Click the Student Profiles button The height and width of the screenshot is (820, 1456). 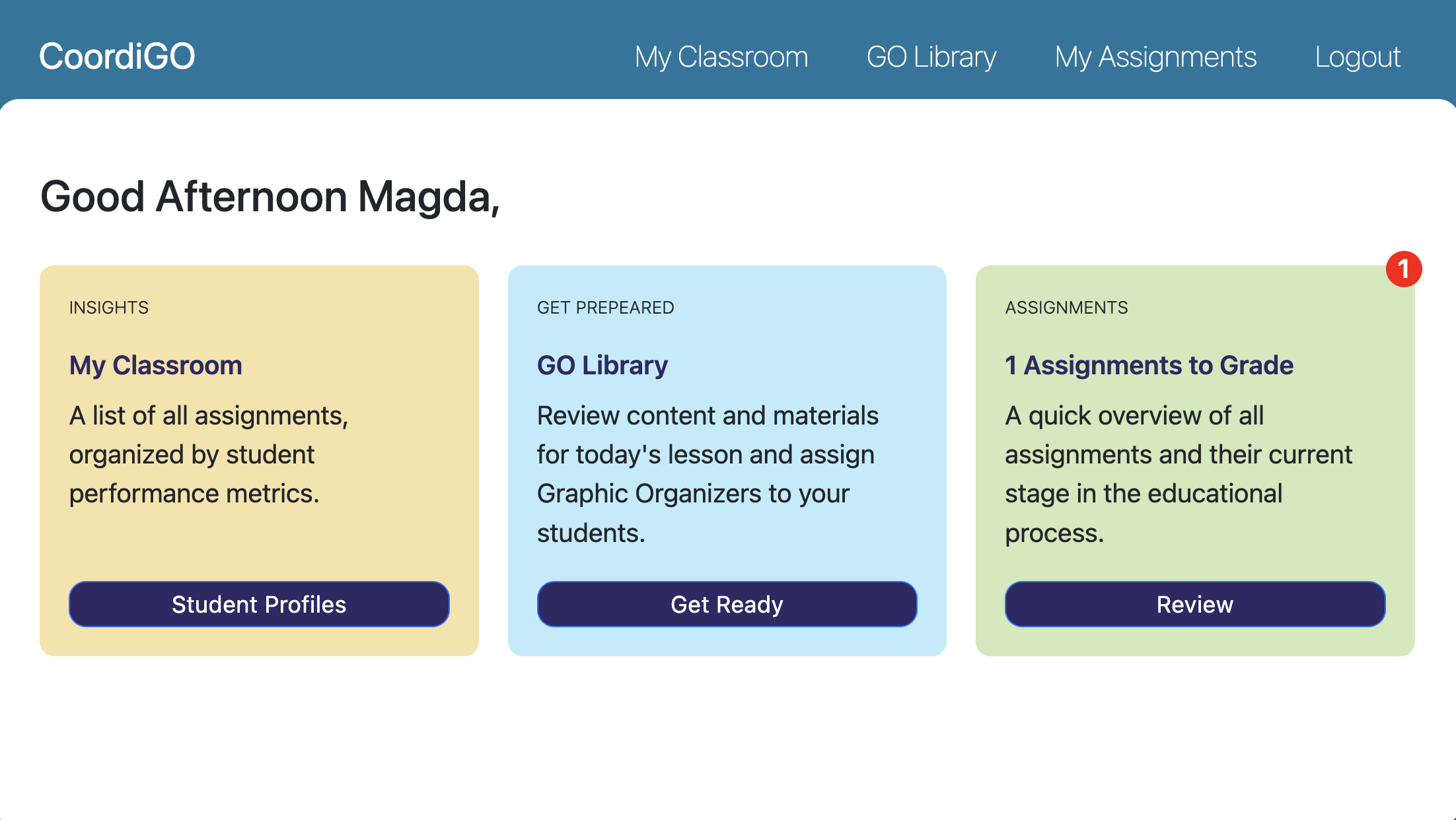tap(258, 604)
